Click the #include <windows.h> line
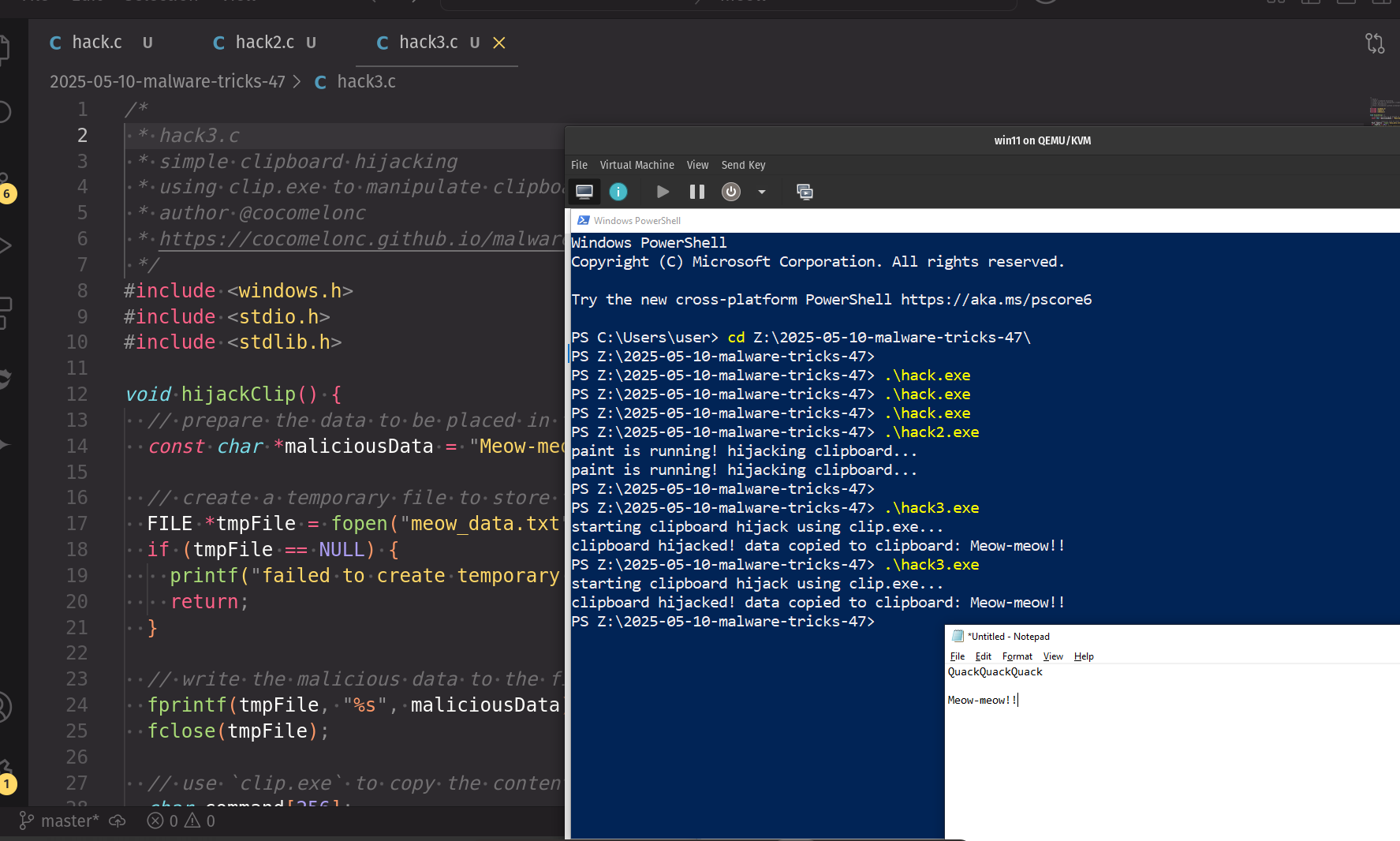The height and width of the screenshot is (841, 1400). [238, 291]
